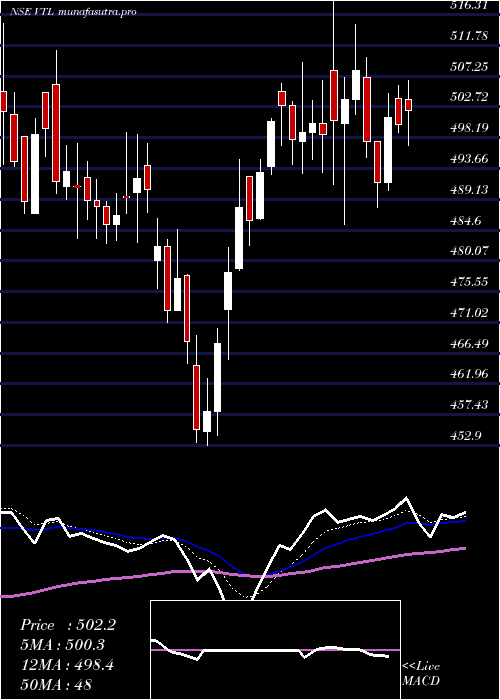Select the 511.78 price axis label
This screenshot has width=500, height=700.
[468, 36]
